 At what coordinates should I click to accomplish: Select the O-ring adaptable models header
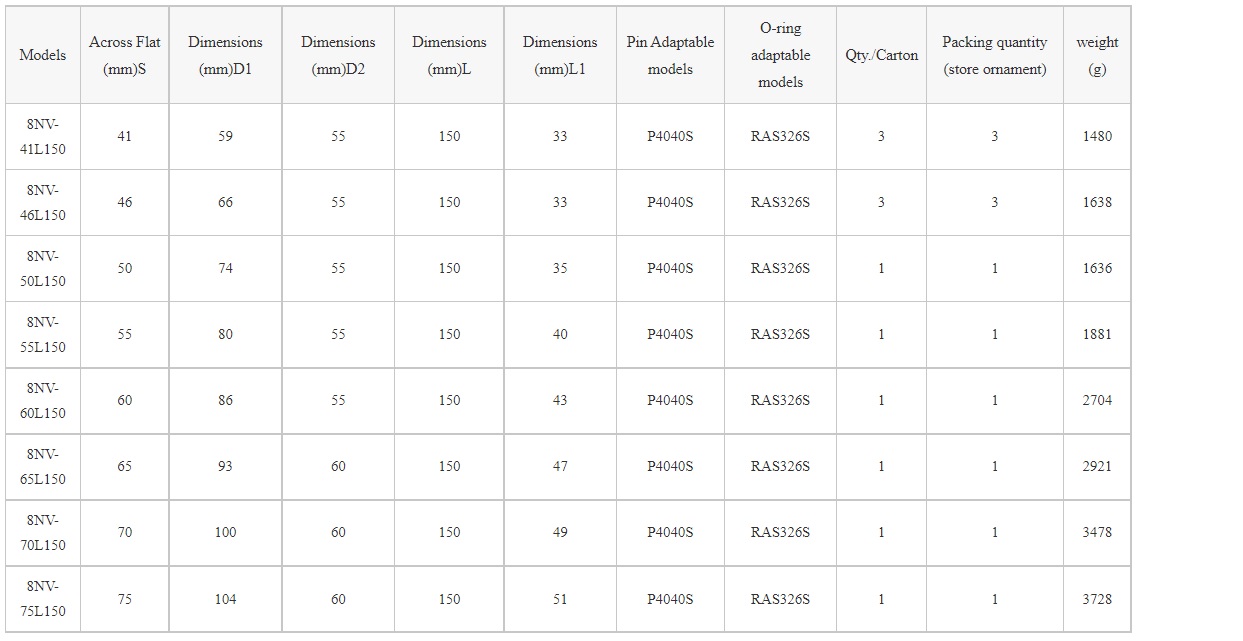pyautogui.click(x=780, y=55)
